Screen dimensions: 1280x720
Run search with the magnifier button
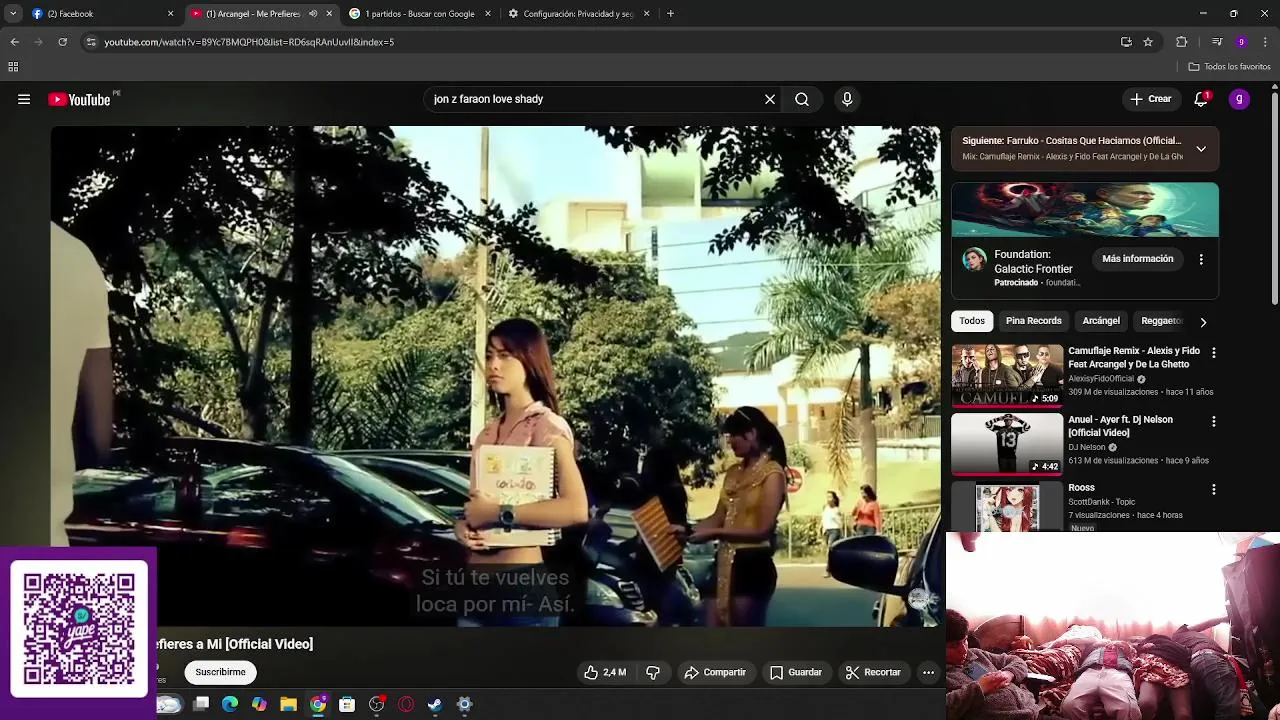point(802,99)
